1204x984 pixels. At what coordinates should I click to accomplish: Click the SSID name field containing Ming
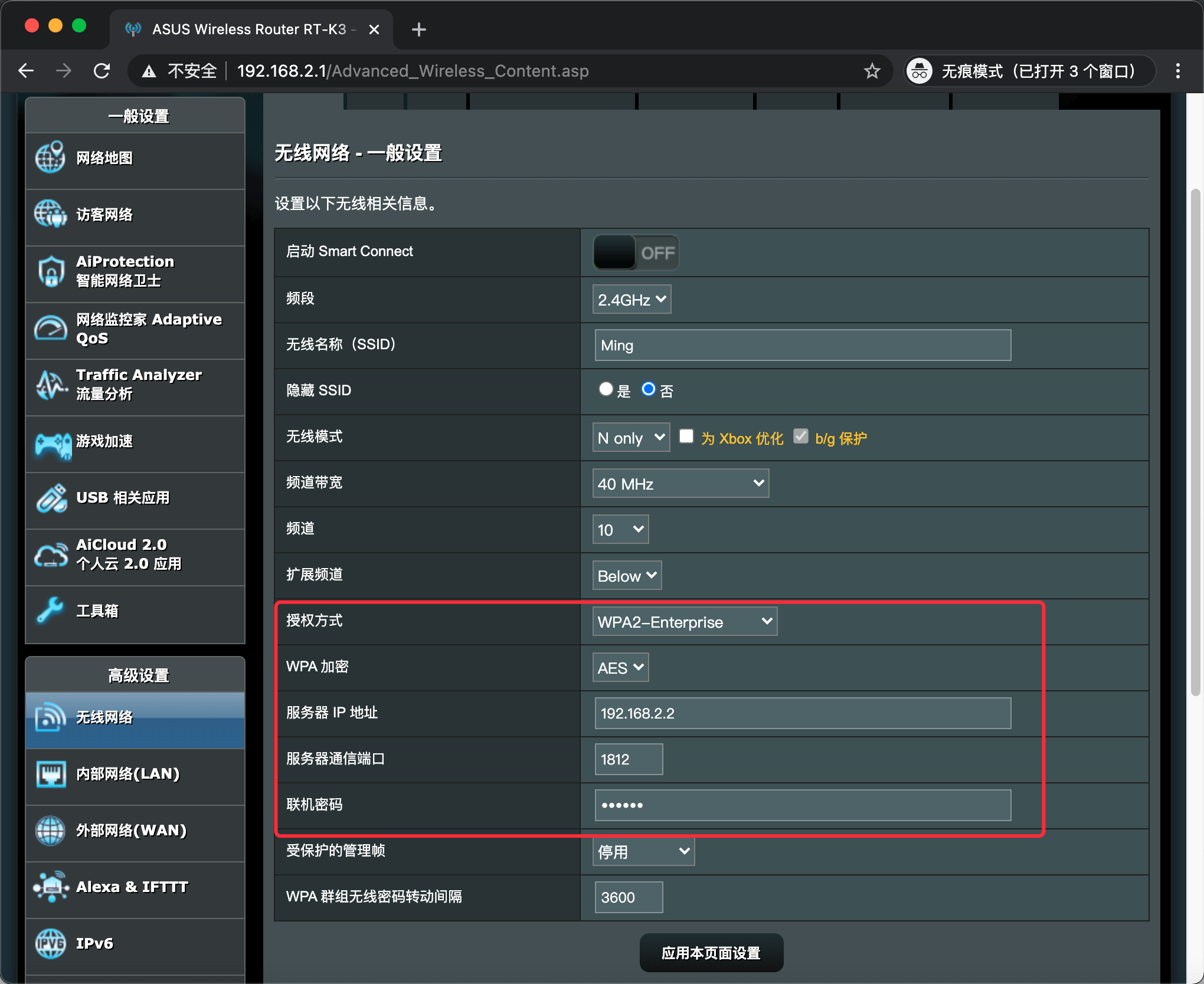802,346
